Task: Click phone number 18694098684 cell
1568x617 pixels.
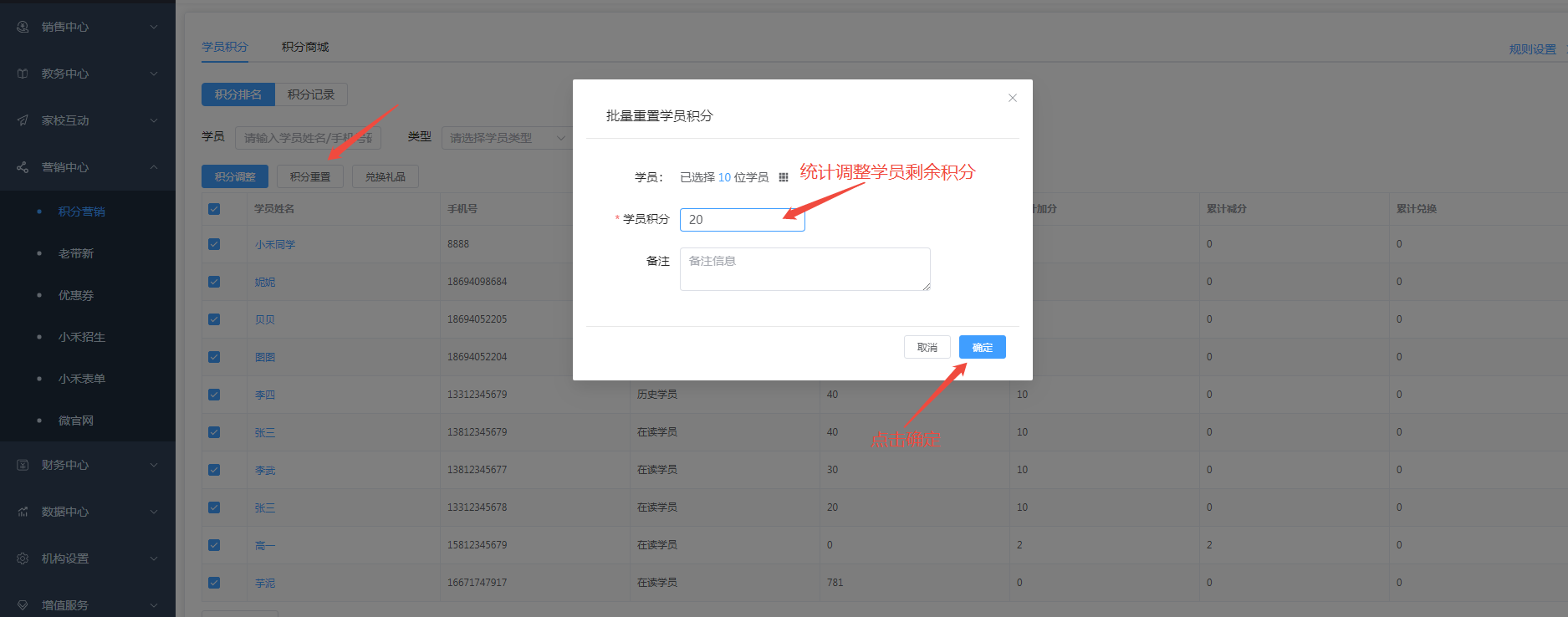Action: (x=478, y=282)
